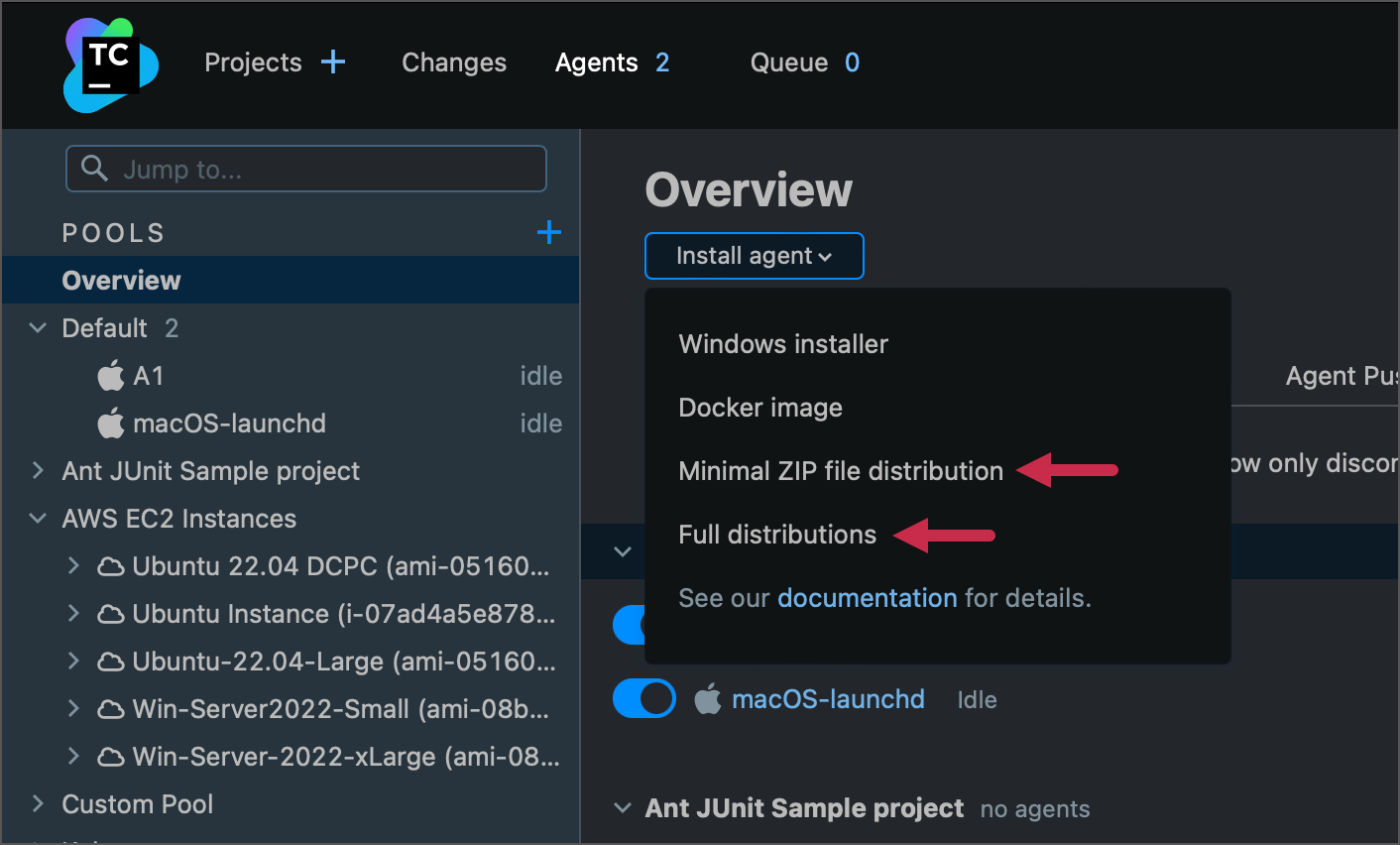Click the magnifier icon in the search box
The image size is (1400, 845).
pyautogui.click(x=93, y=169)
